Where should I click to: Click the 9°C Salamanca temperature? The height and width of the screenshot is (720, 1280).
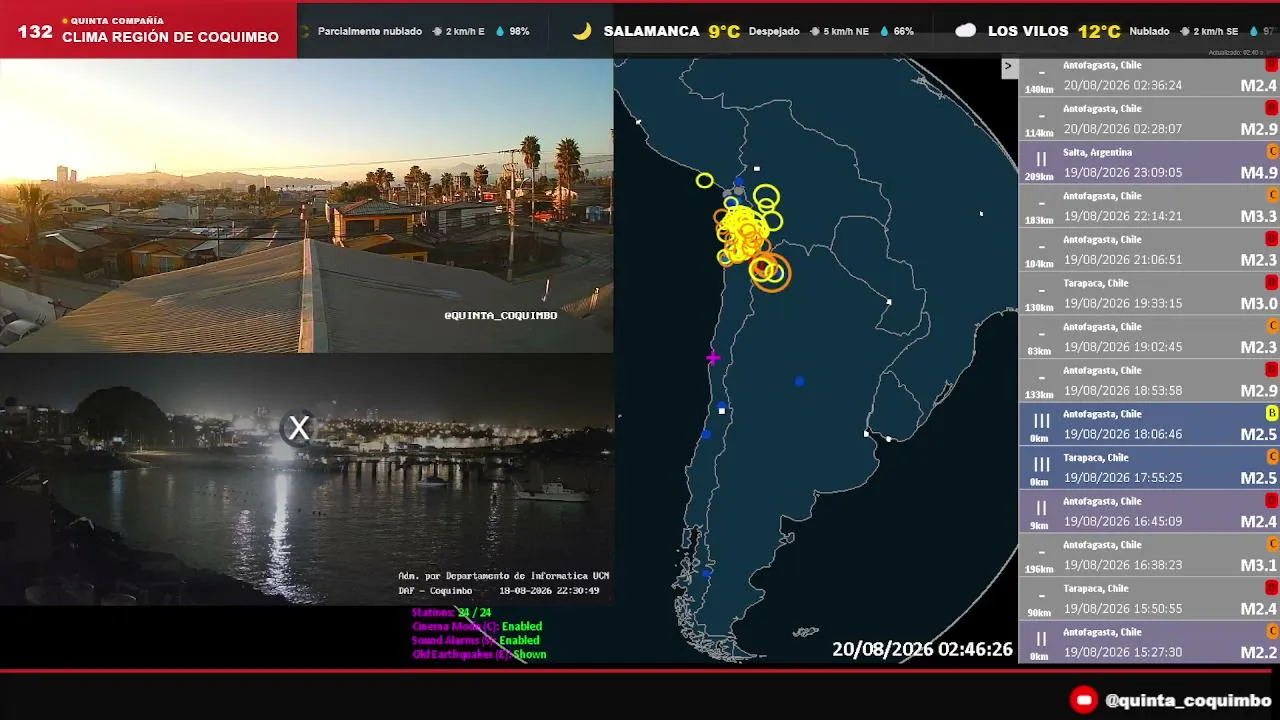point(724,31)
